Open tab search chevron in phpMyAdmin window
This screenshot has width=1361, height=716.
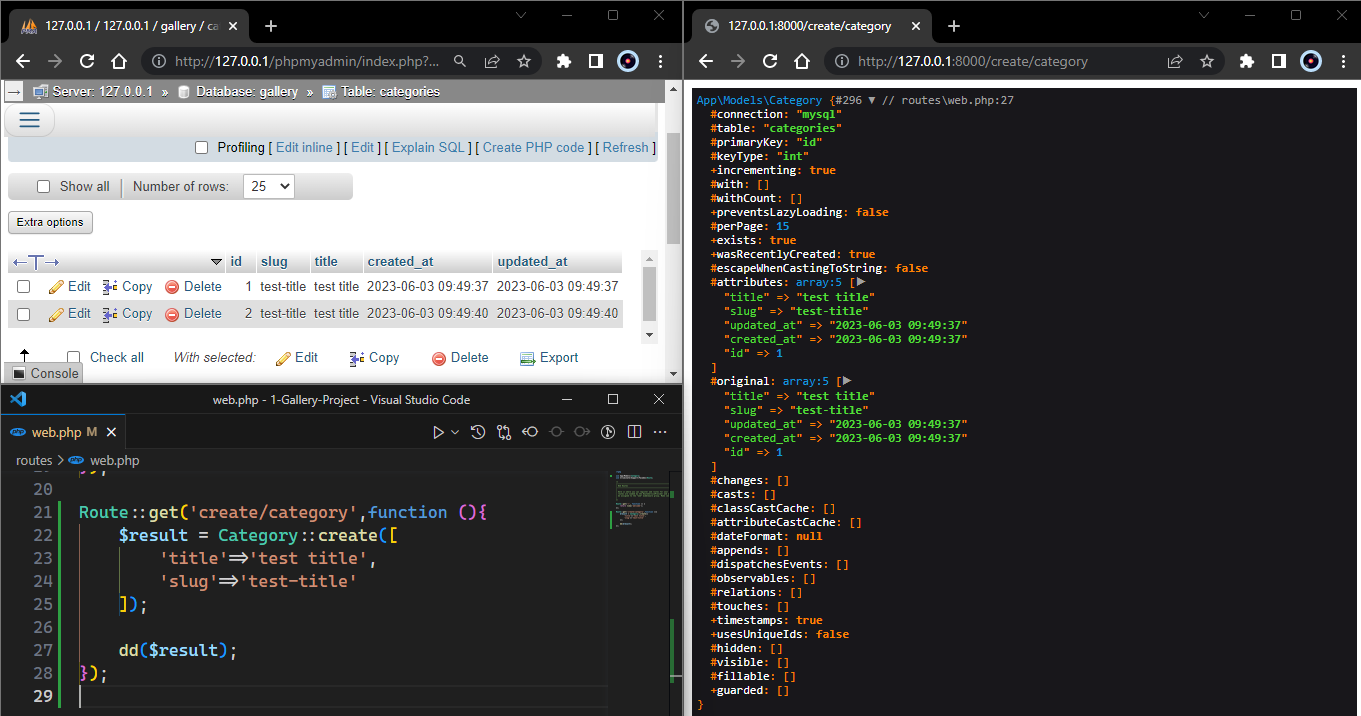click(x=521, y=15)
